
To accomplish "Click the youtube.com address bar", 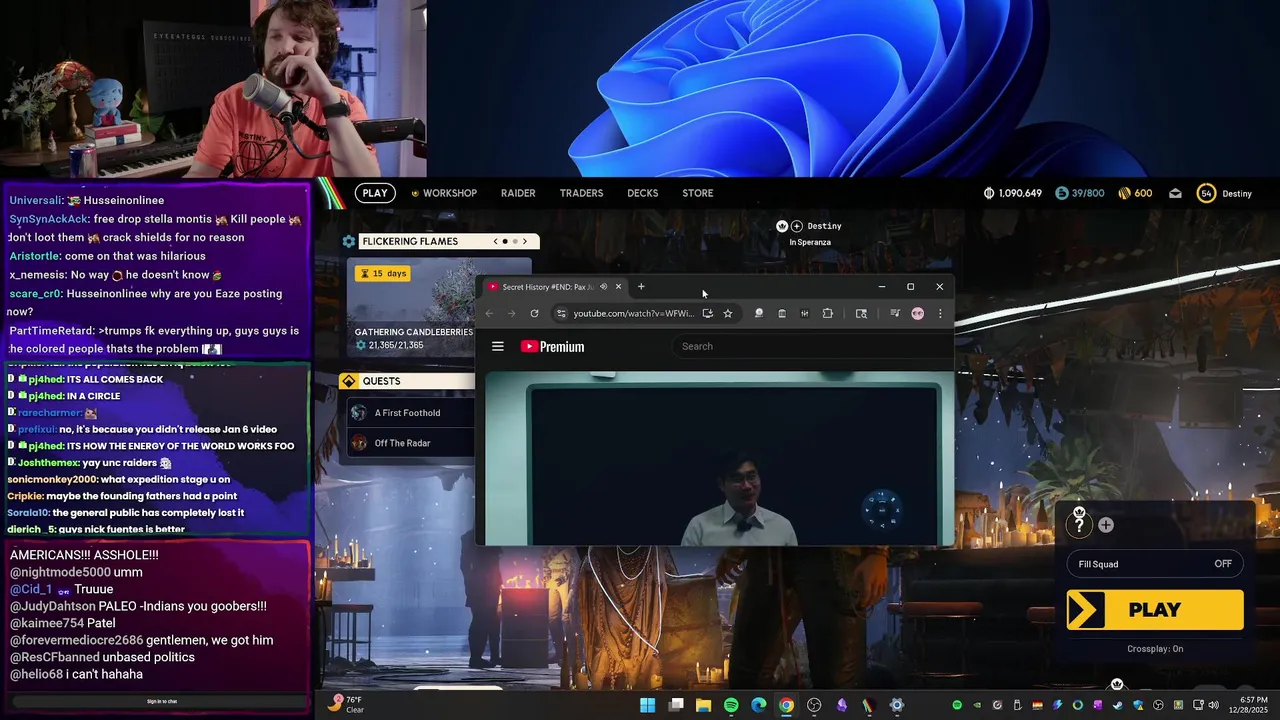I will coord(633,313).
